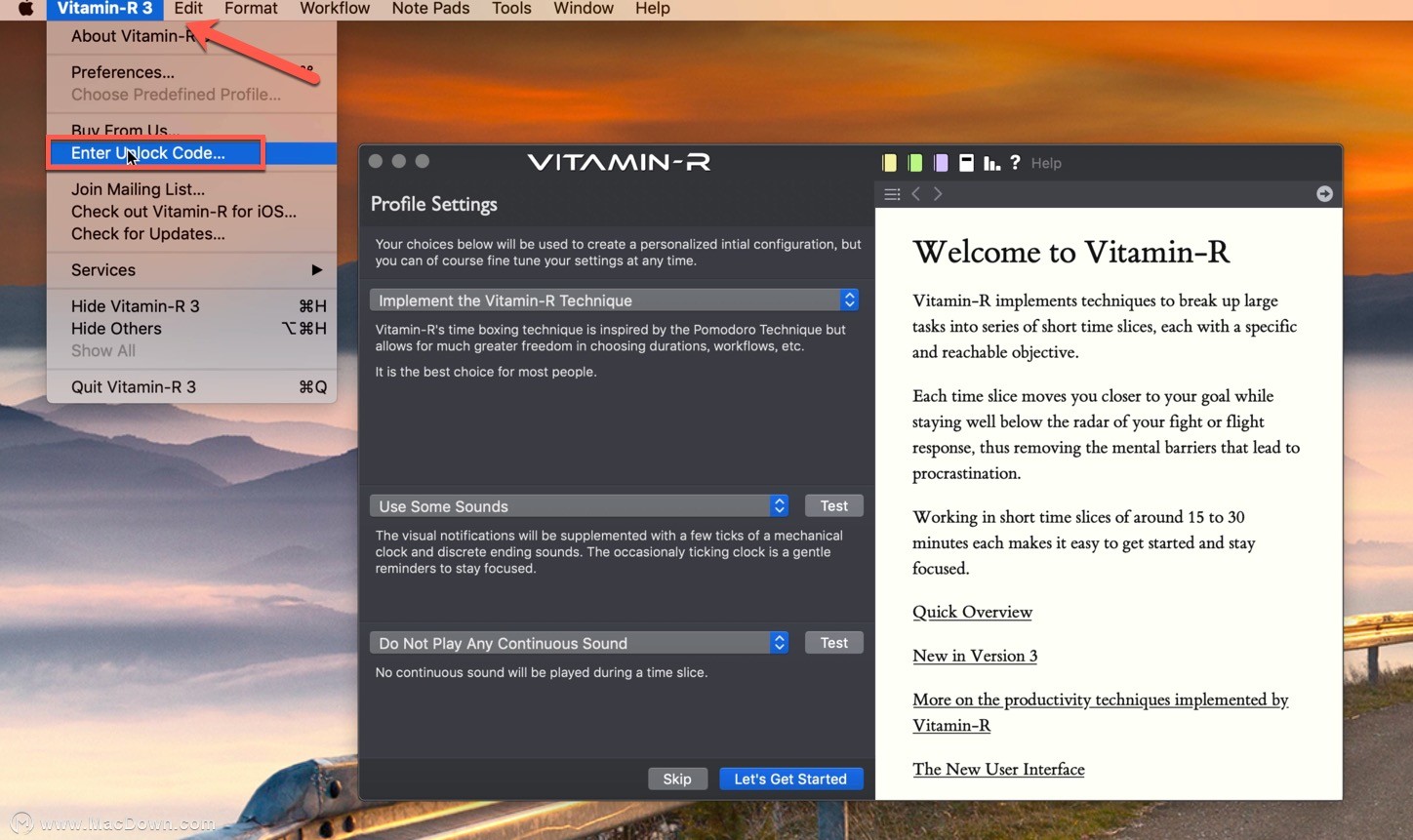This screenshot has height=840, width=1413.
Task: Open the Note Pads menu
Action: coord(430,9)
